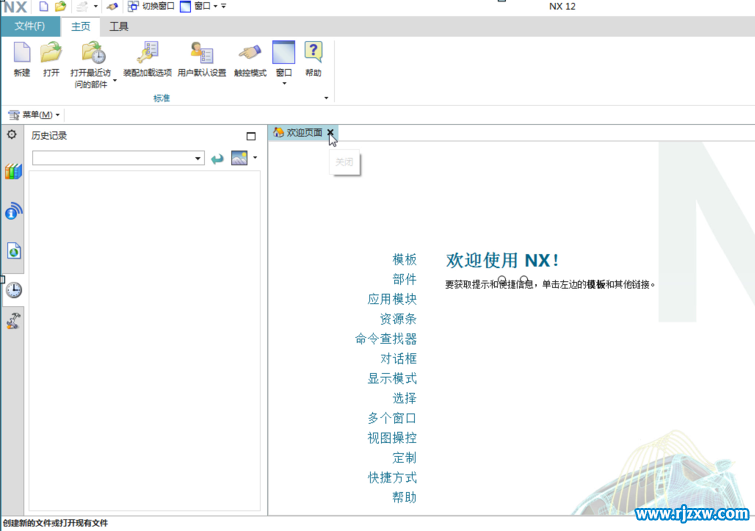This screenshot has height=531, width=755.
Task: Open the Roles tab in resource bar
Action: (x=13, y=321)
